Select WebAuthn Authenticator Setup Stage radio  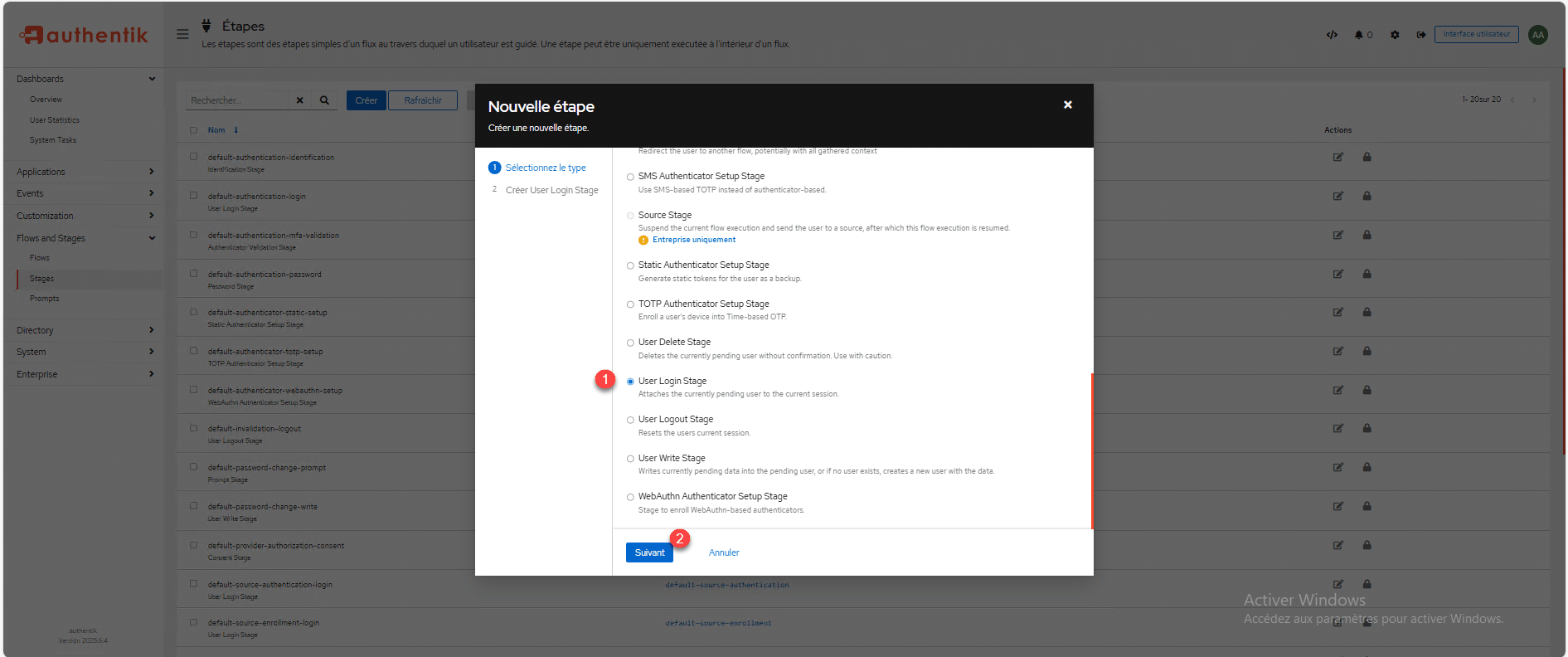coord(630,497)
